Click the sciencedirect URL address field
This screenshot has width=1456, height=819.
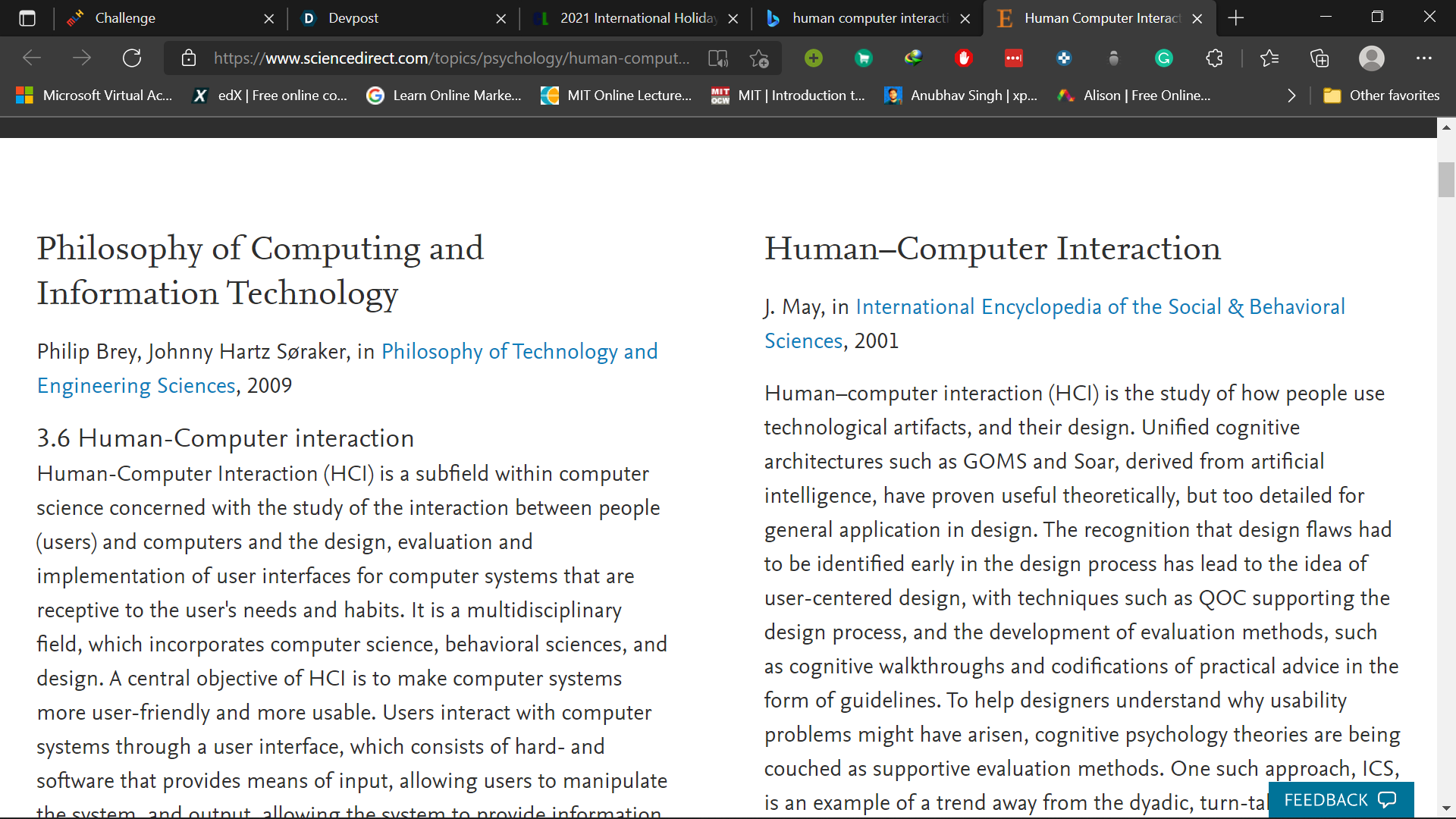pyautogui.click(x=451, y=58)
